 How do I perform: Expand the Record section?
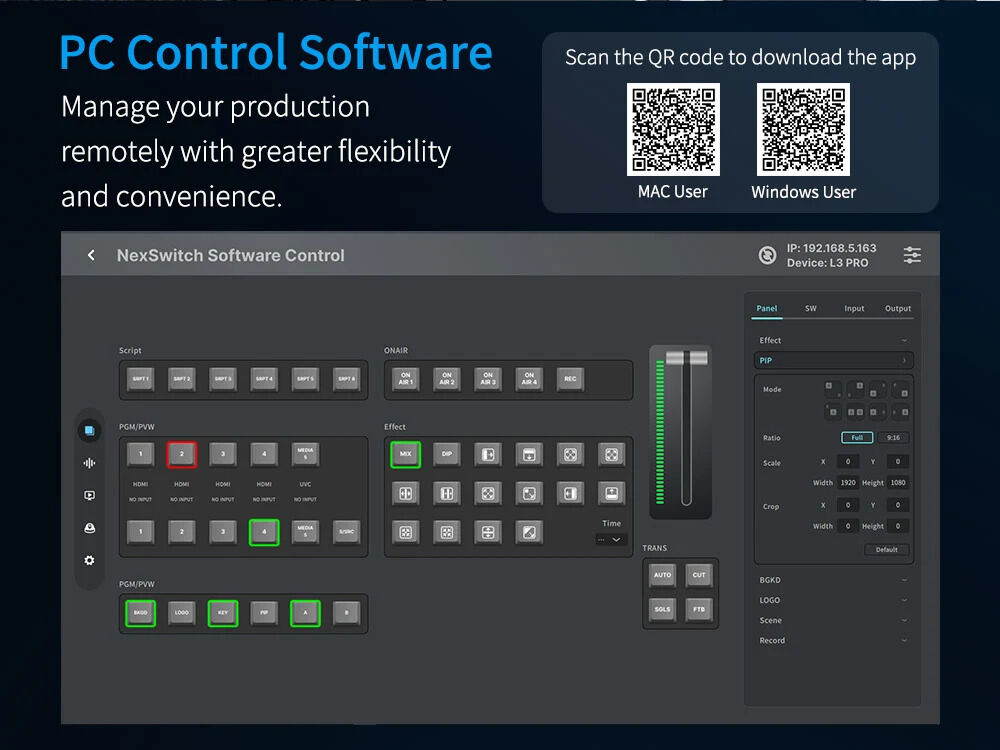[833, 640]
